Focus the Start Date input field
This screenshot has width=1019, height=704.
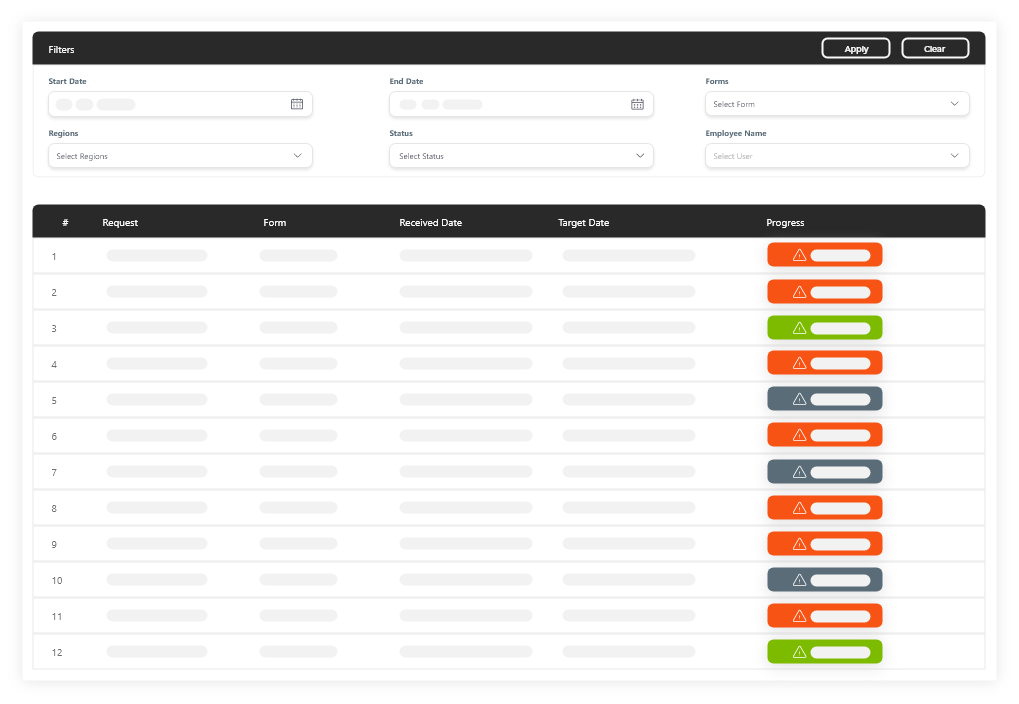[180, 104]
